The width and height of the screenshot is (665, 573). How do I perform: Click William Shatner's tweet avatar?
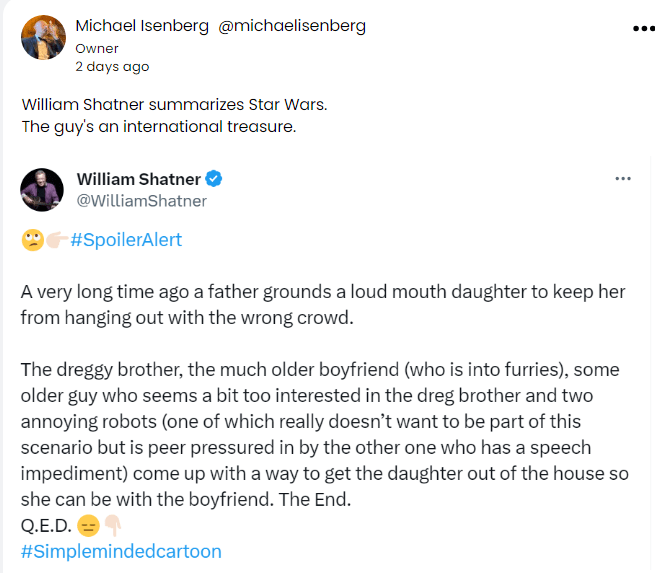point(43,190)
